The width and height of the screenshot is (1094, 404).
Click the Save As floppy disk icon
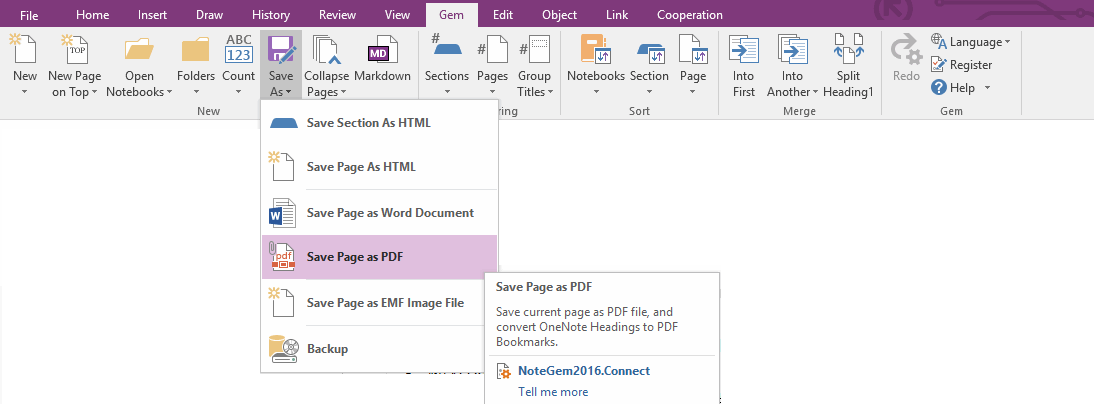point(281,49)
